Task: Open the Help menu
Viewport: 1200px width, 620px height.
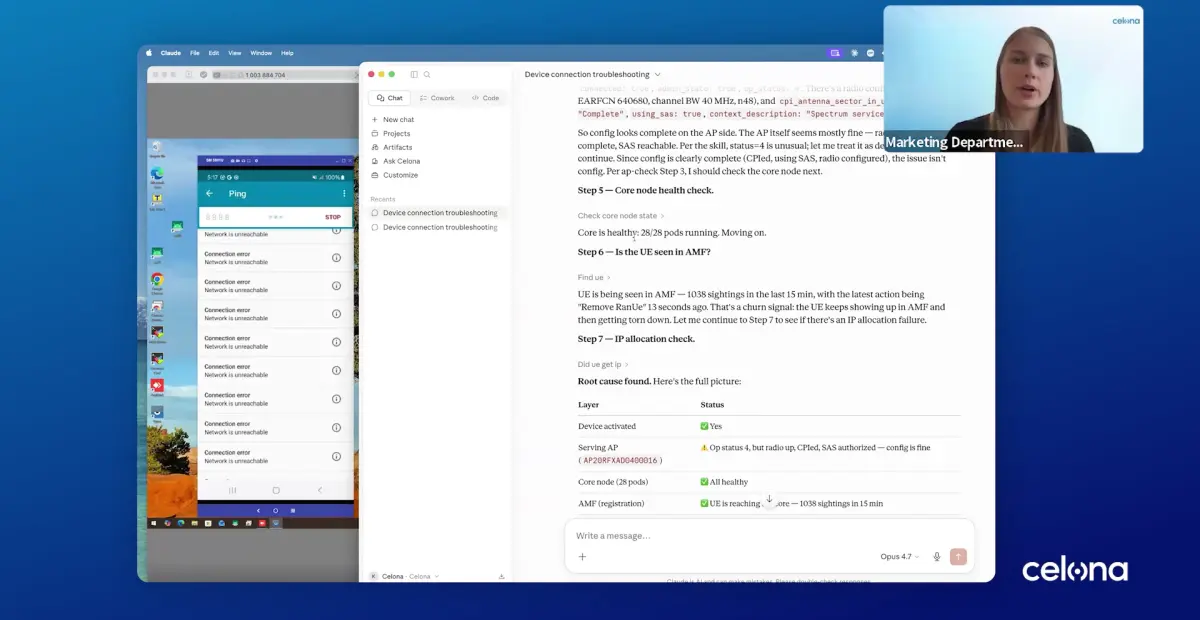Action: coord(287,53)
